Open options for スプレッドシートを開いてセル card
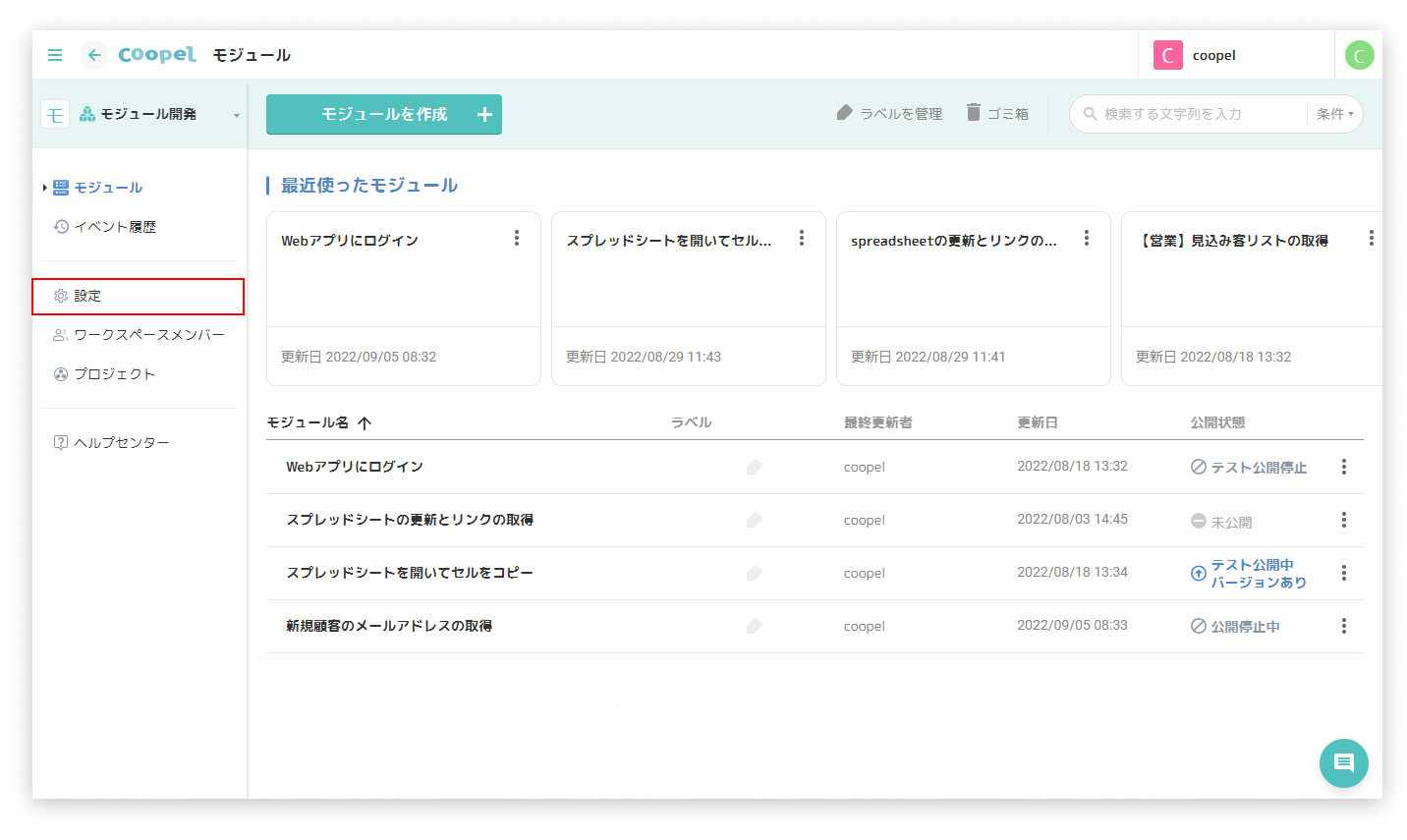Screen dimensions: 1407x840 (x=802, y=238)
